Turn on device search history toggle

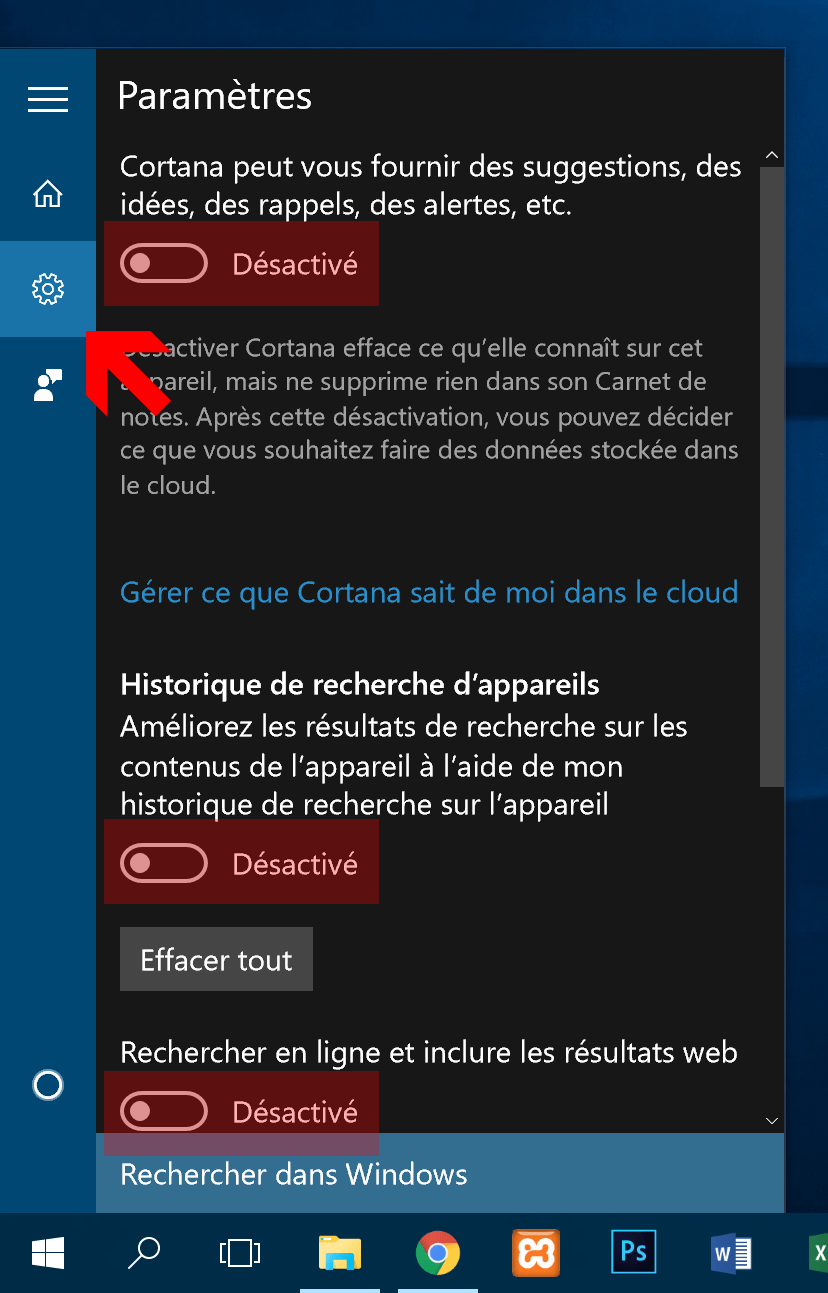[x=164, y=863]
